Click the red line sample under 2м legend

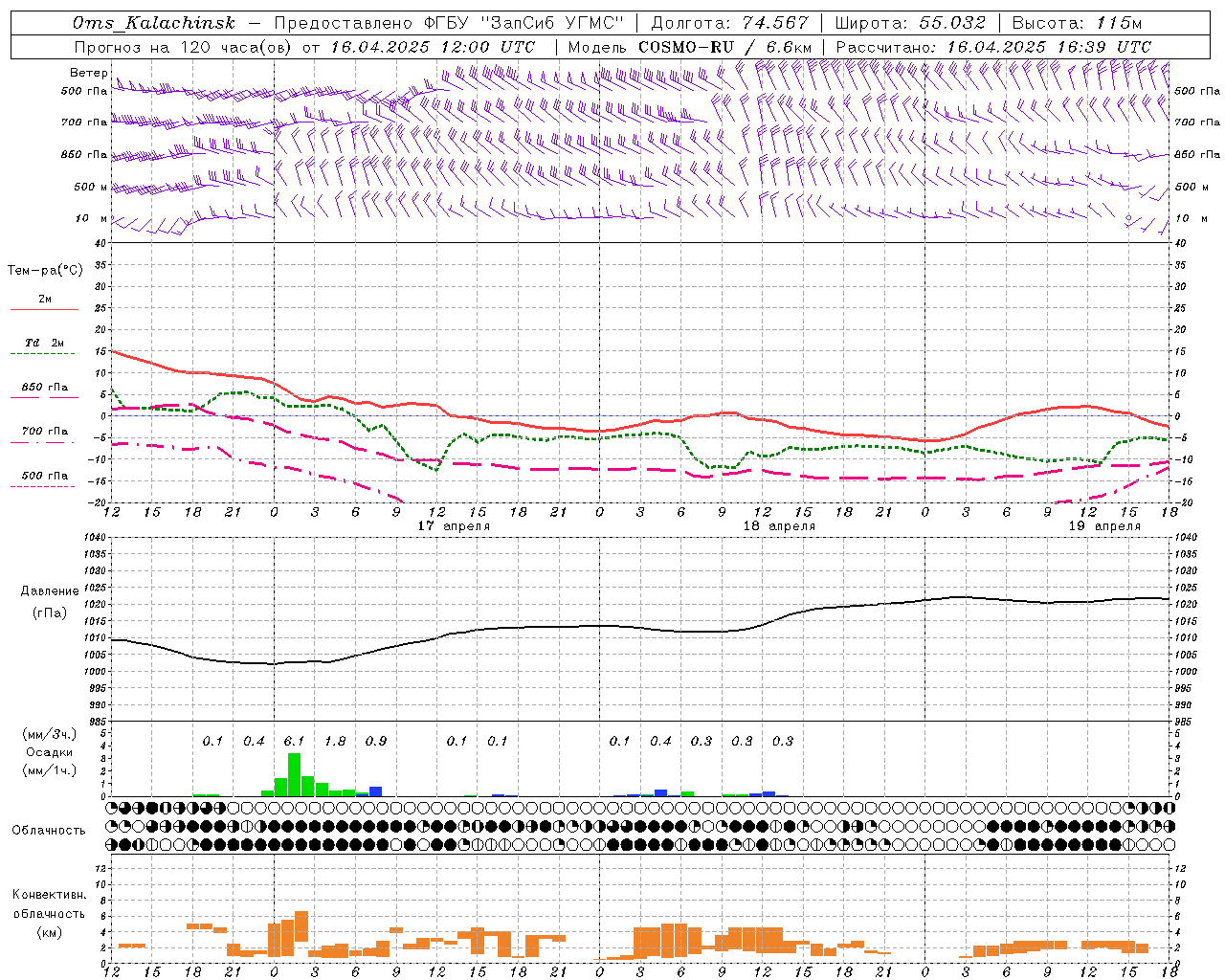click(45, 309)
